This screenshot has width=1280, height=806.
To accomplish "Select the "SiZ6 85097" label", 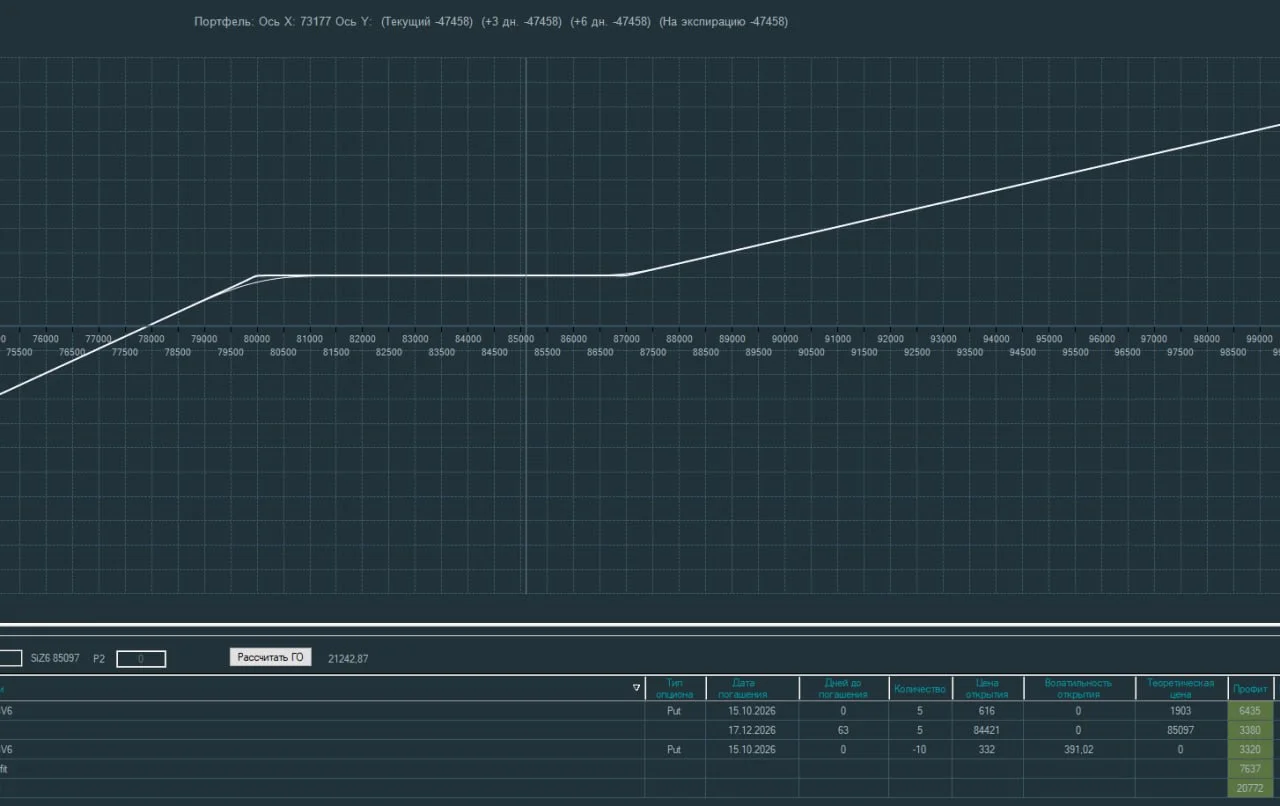I will pyautogui.click(x=55, y=659).
